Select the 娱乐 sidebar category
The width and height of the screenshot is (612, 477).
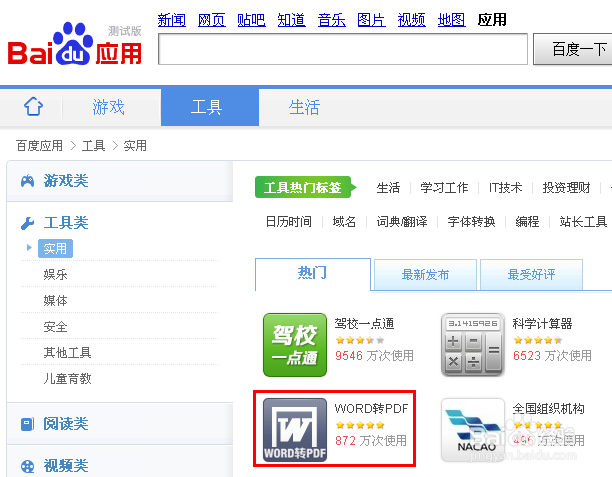tap(55, 274)
